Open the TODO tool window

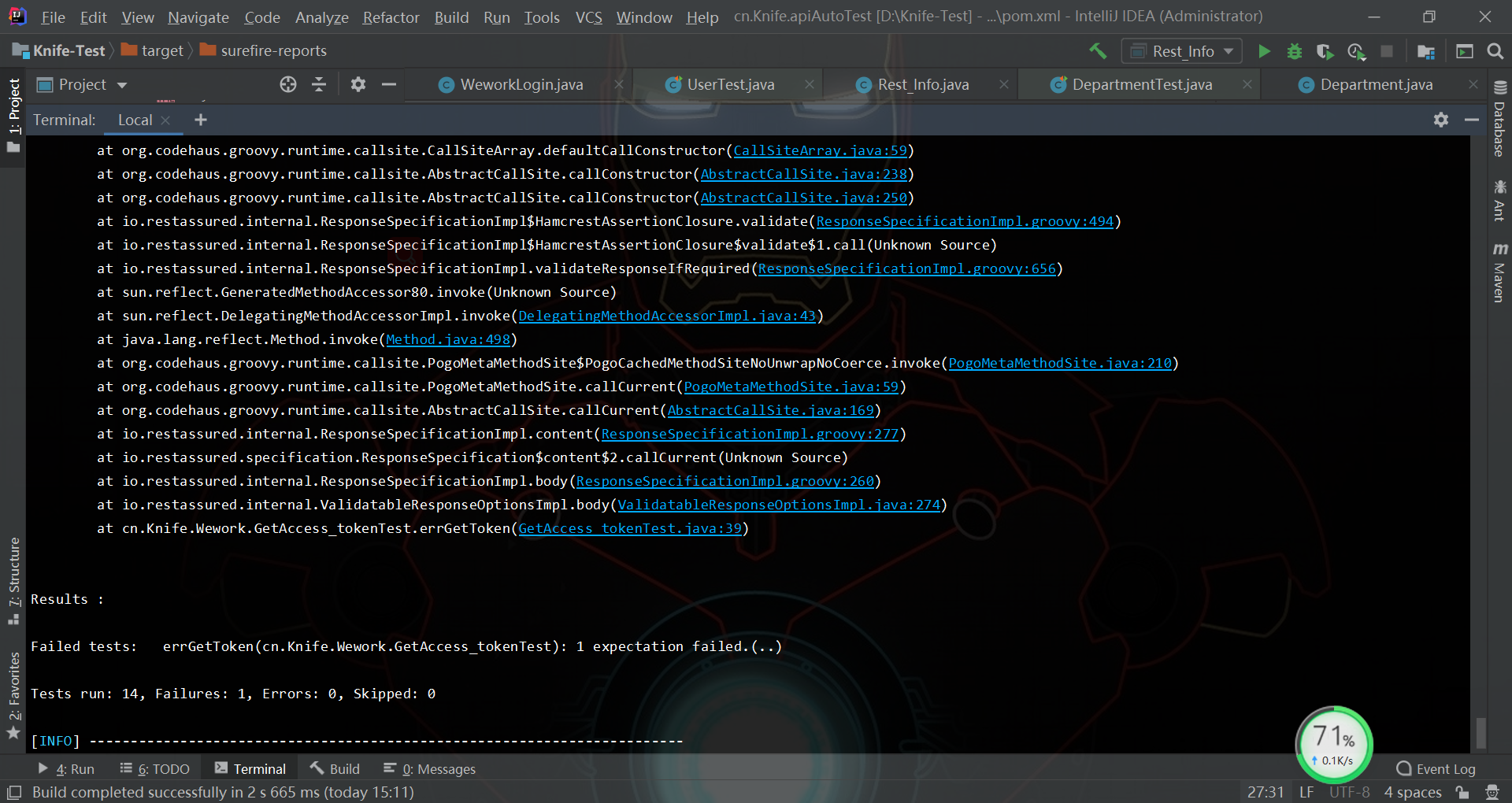tap(155, 768)
